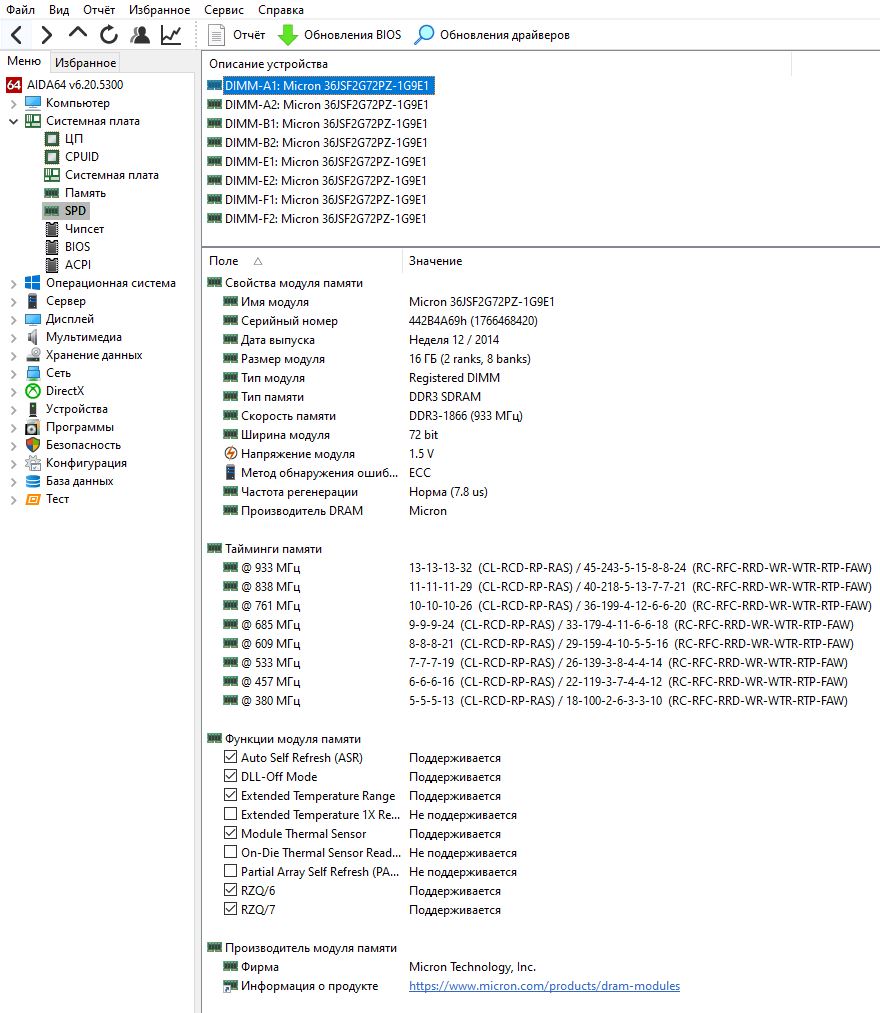This screenshot has width=880, height=1013.
Task: Click the Тест icon in the tree
Action: [x=33, y=499]
